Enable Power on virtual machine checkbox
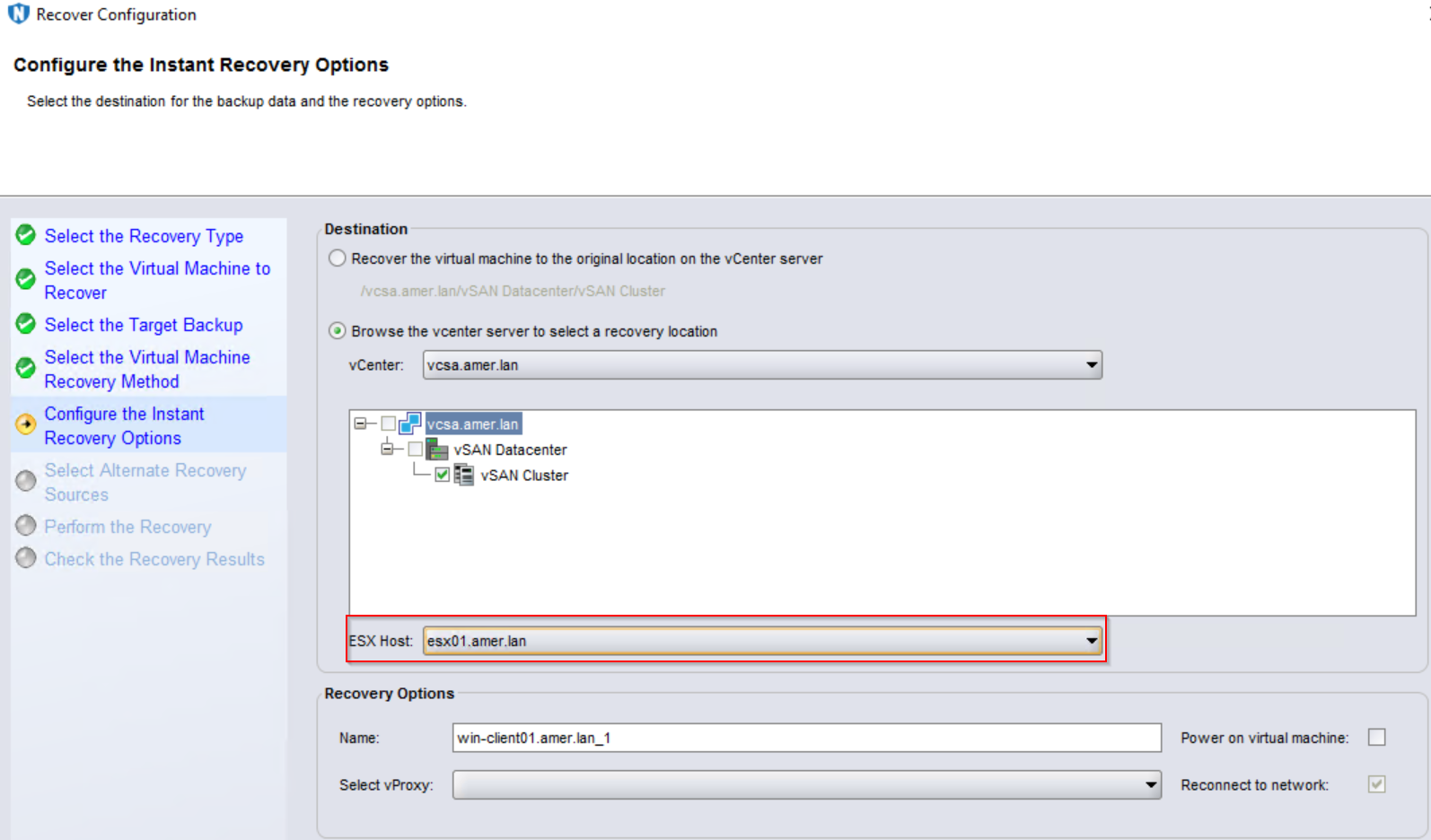Viewport: 1431px width, 840px height. [x=1376, y=737]
